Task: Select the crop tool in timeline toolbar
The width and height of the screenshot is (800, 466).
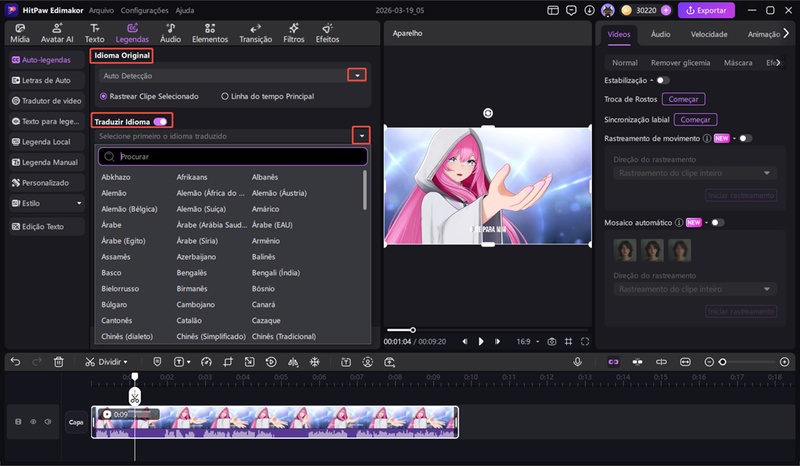Action: pyautogui.click(x=228, y=362)
